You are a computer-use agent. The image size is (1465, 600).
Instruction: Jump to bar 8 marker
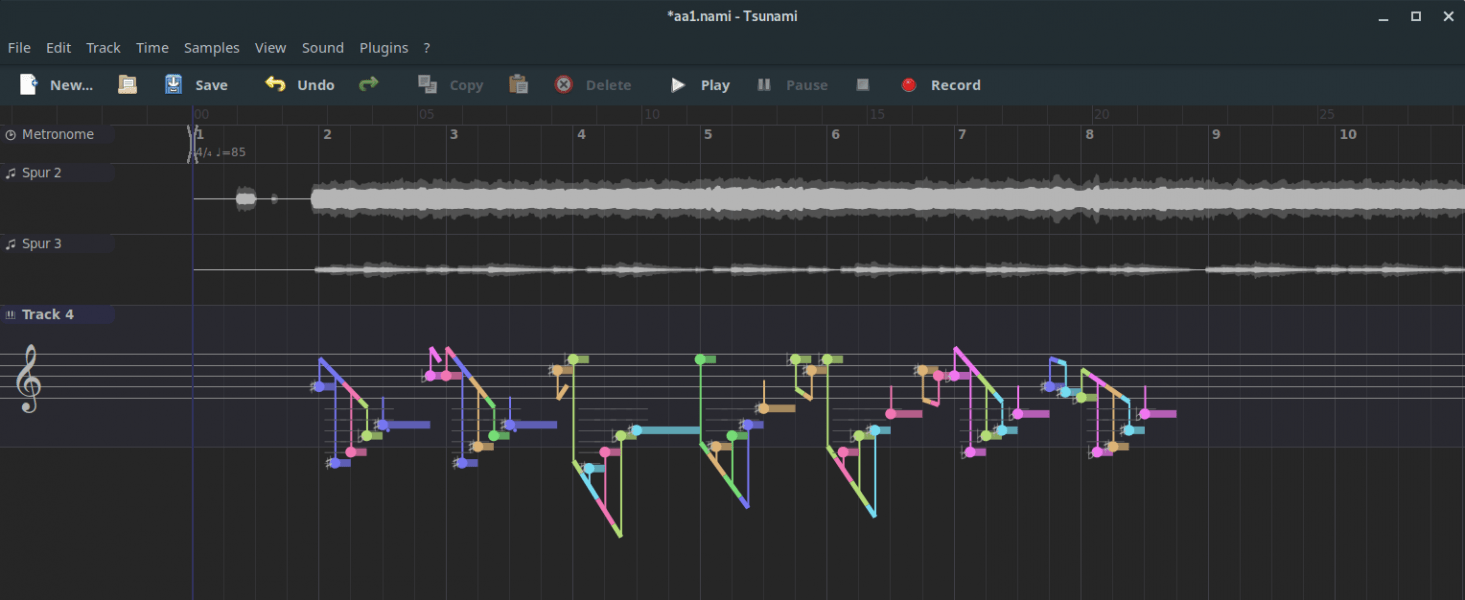(1089, 134)
